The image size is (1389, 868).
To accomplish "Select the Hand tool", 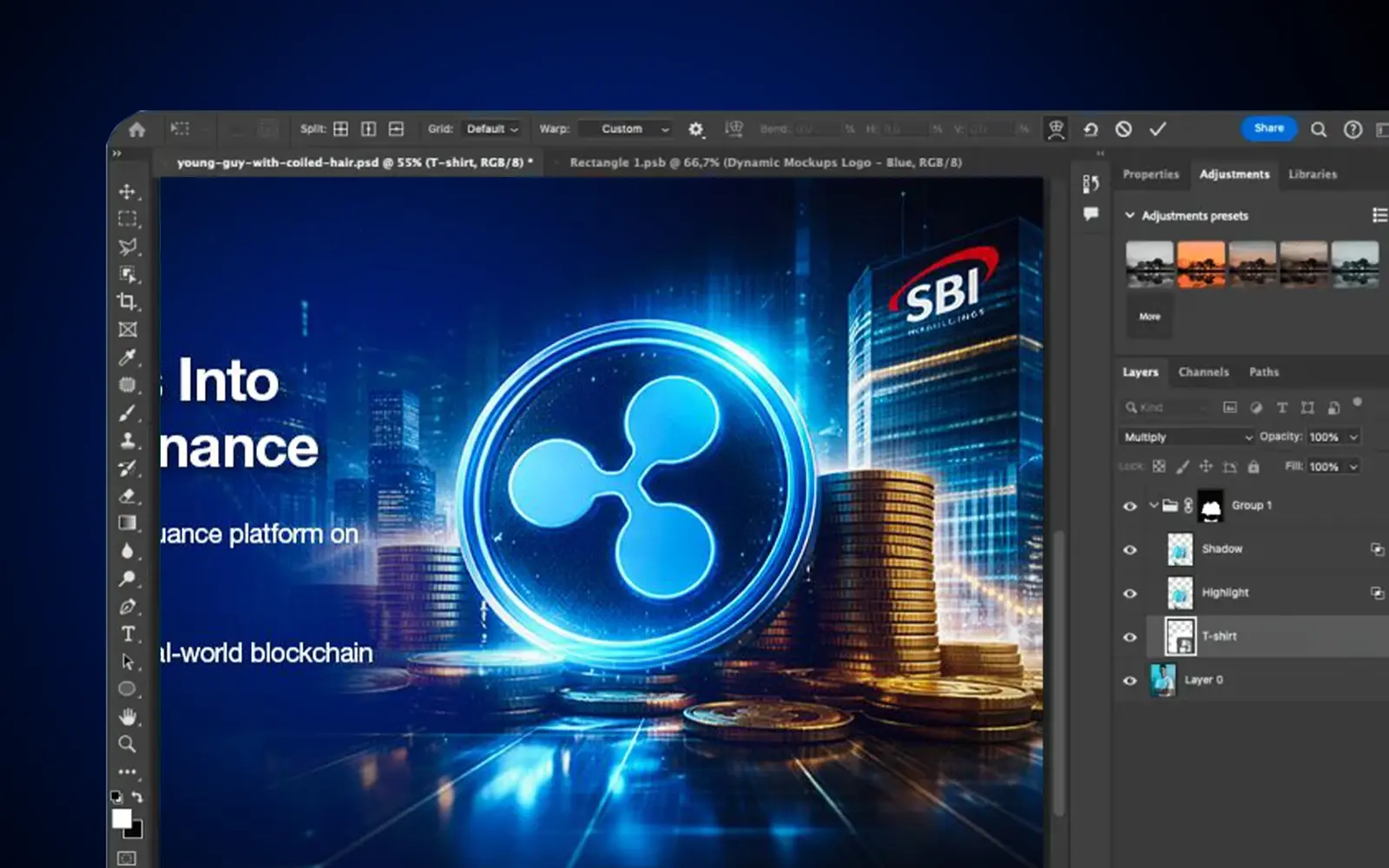I will point(128,717).
